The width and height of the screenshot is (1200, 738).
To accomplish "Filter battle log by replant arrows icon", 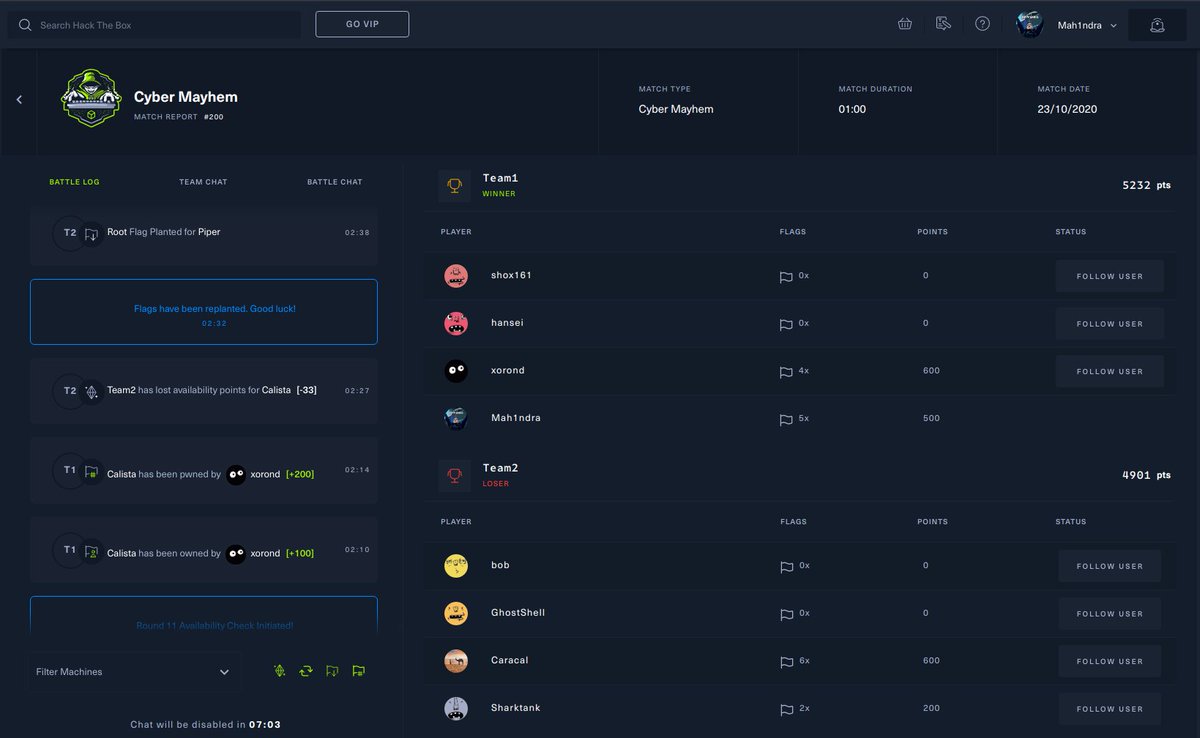I will (x=306, y=670).
